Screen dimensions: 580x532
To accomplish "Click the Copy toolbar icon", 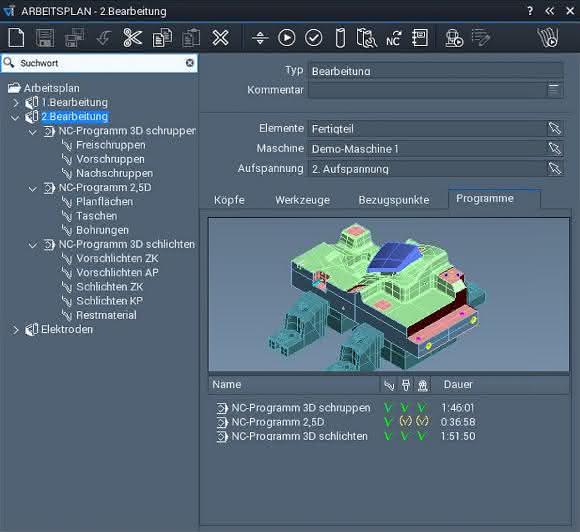I will click(x=162, y=38).
